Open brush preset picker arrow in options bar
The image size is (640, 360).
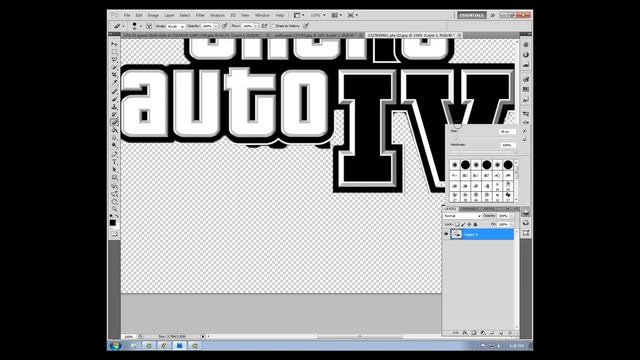click(x=141, y=26)
